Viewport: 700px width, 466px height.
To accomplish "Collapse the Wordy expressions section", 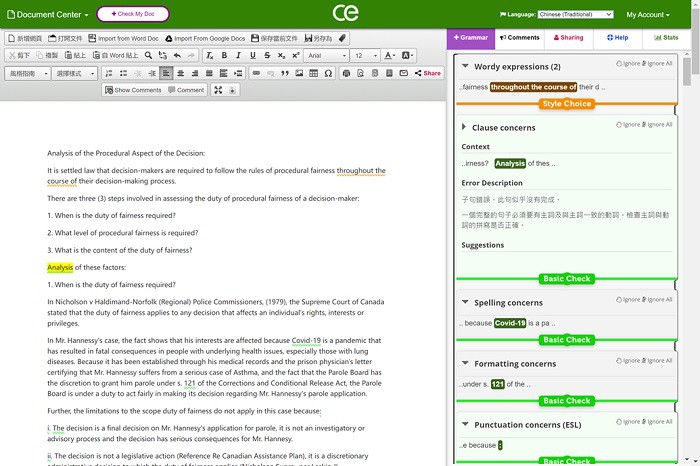I will tap(464, 67).
